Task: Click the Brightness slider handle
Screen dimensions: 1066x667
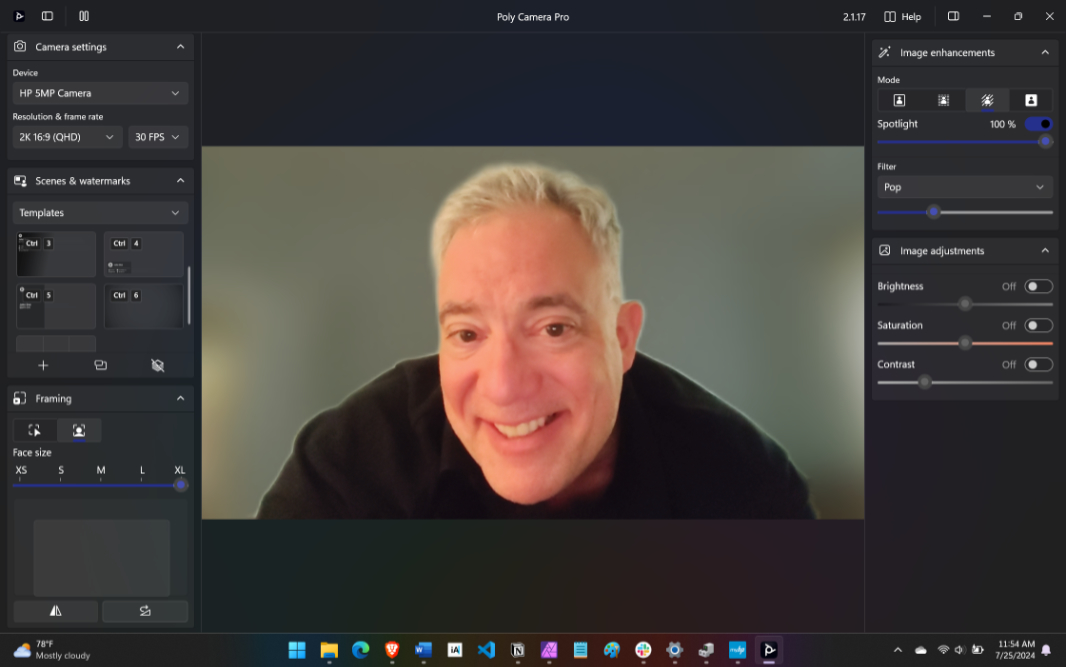Action: pos(965,304)
